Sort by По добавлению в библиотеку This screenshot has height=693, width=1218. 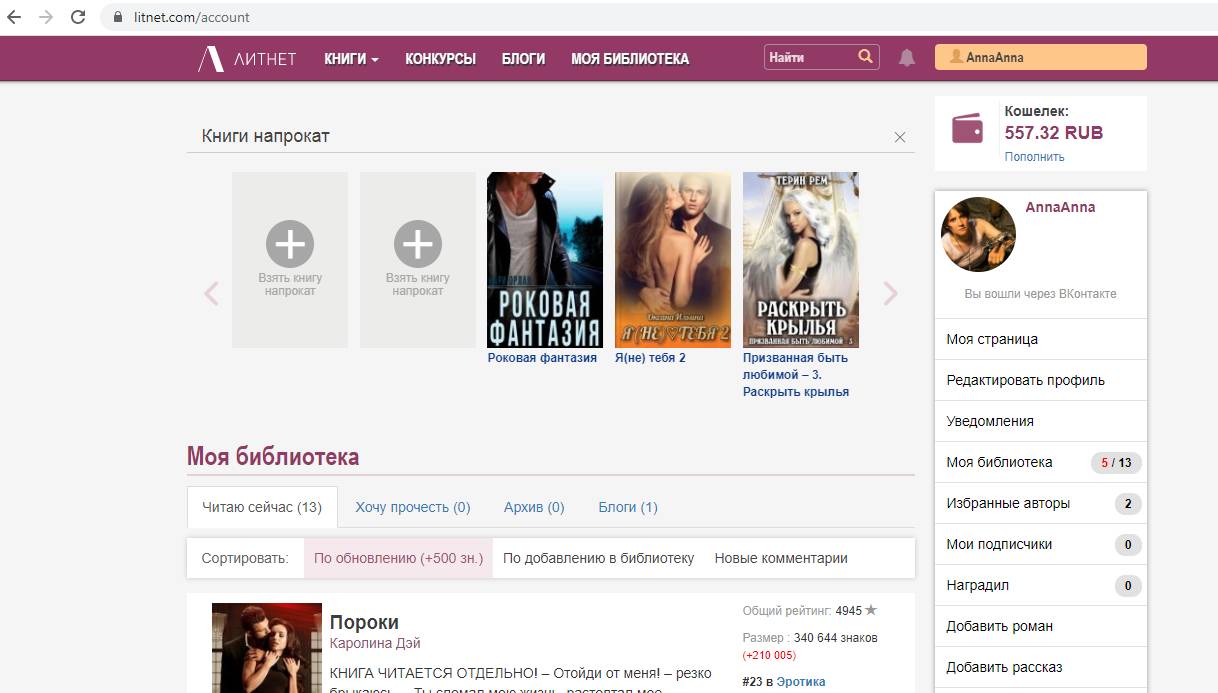click(598, 558)
